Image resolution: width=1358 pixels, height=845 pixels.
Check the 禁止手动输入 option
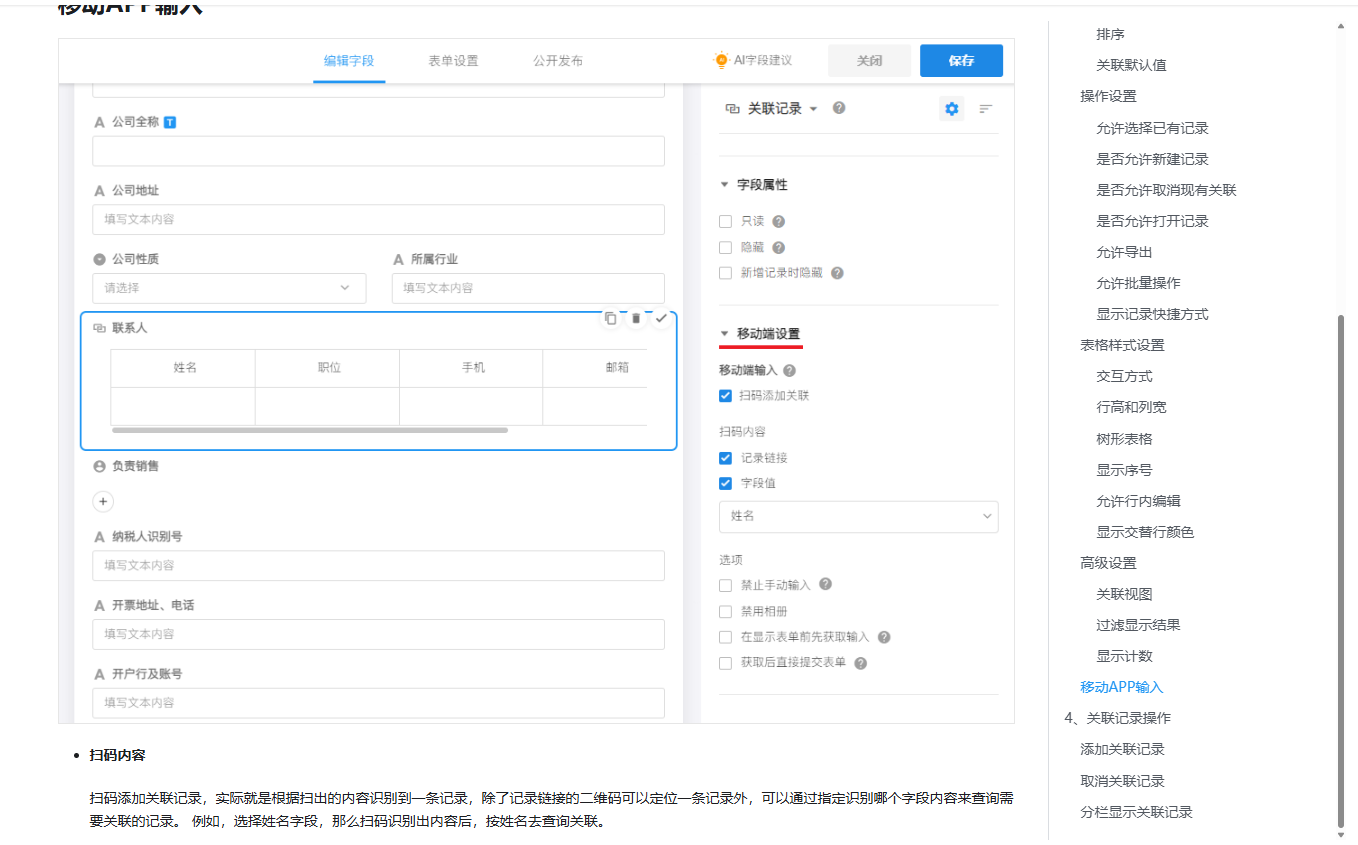pos(726,585)
